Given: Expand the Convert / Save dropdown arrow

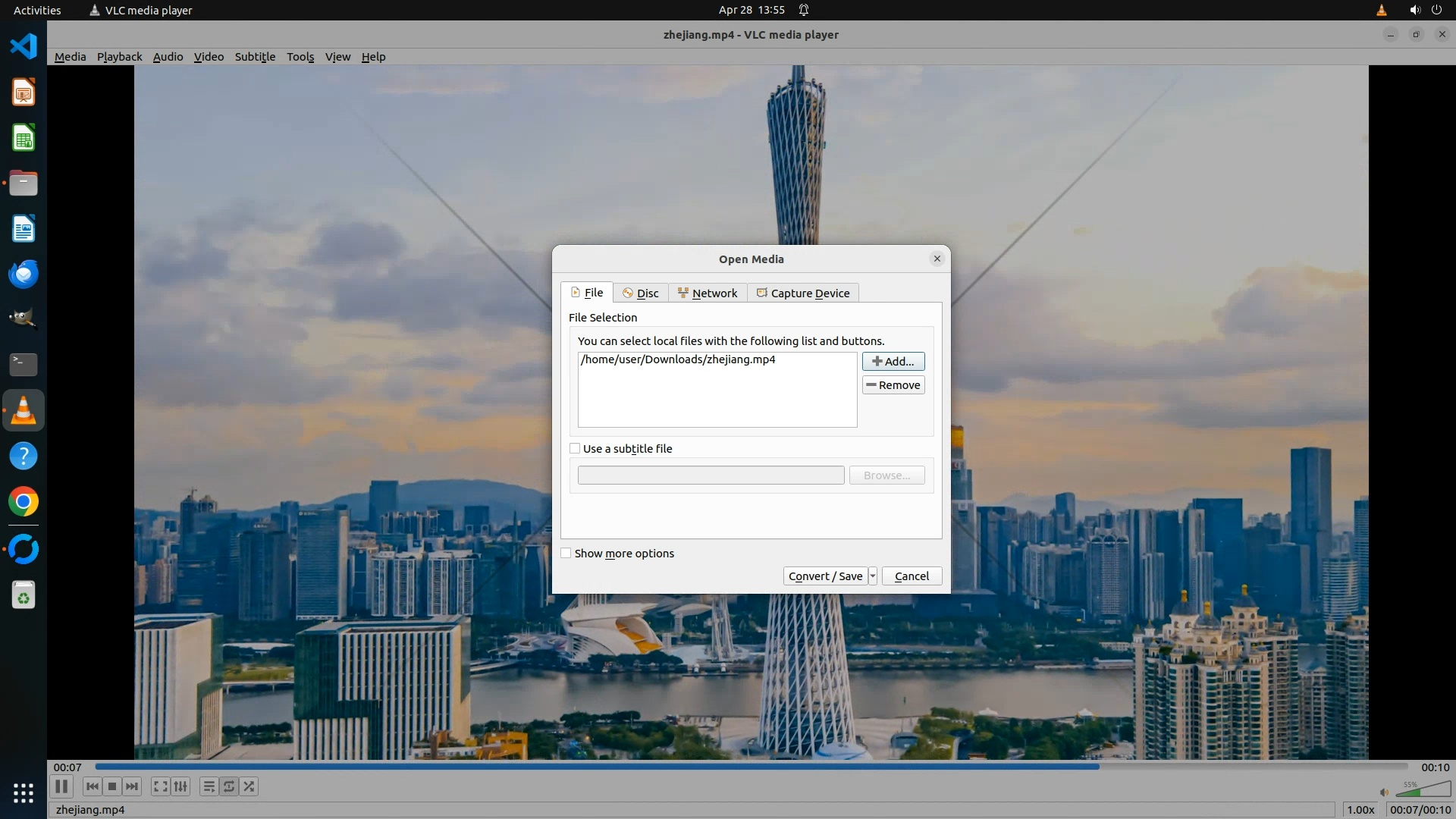Looking at the screenshot, I should click(873, 576).
